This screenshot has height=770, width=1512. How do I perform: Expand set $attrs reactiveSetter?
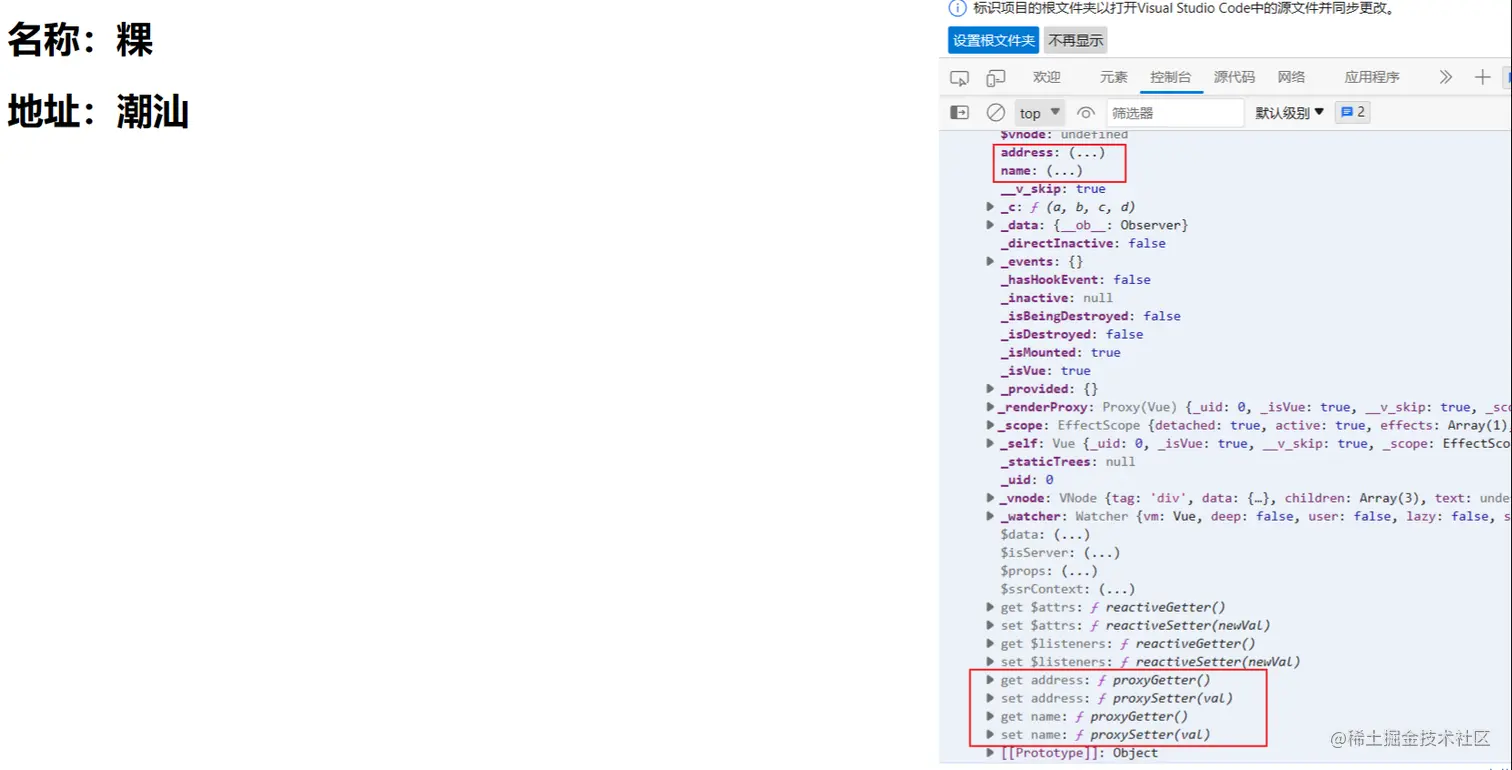[991, 625]
